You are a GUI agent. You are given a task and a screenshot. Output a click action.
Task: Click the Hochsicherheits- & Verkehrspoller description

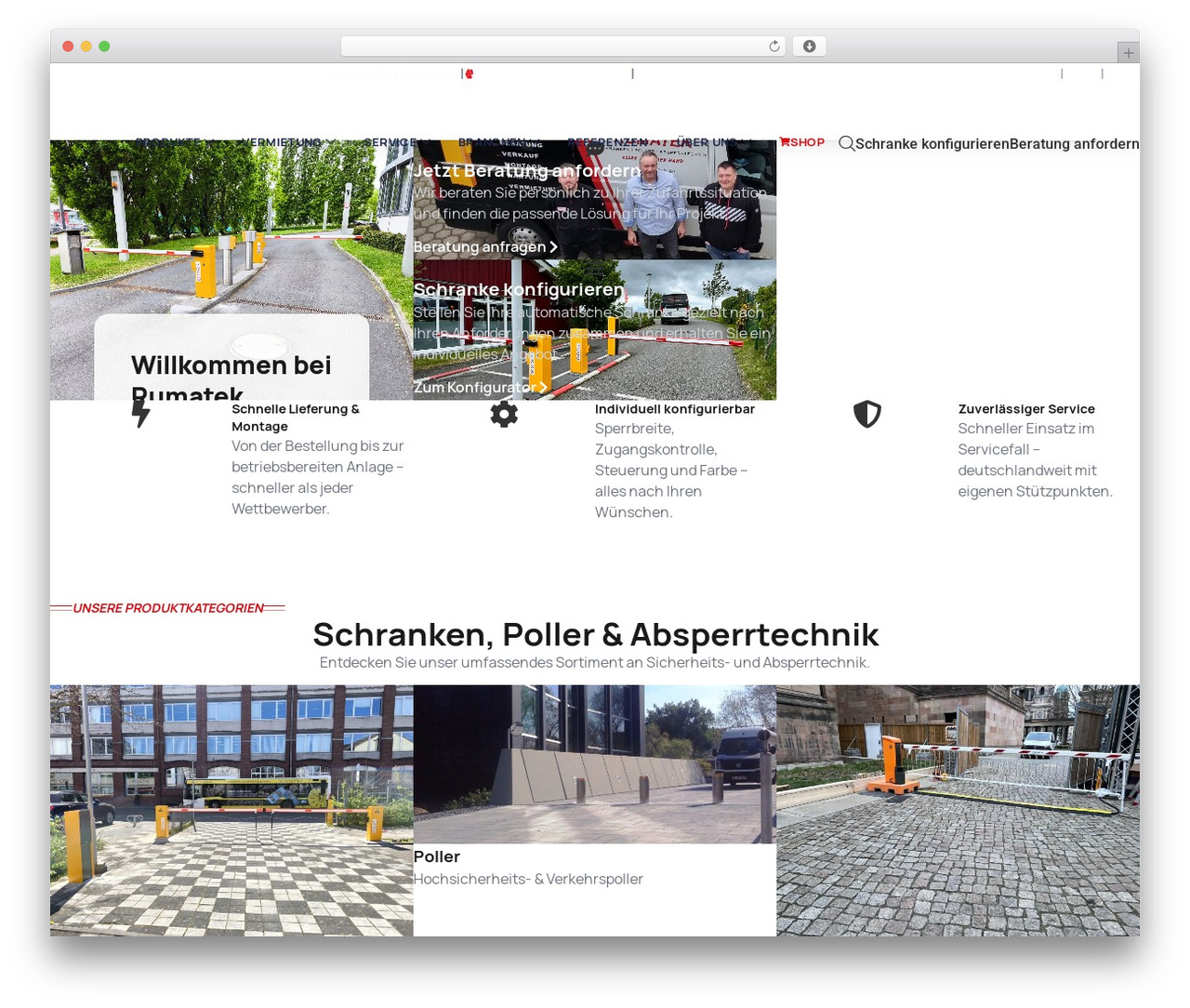pos(528,879)
